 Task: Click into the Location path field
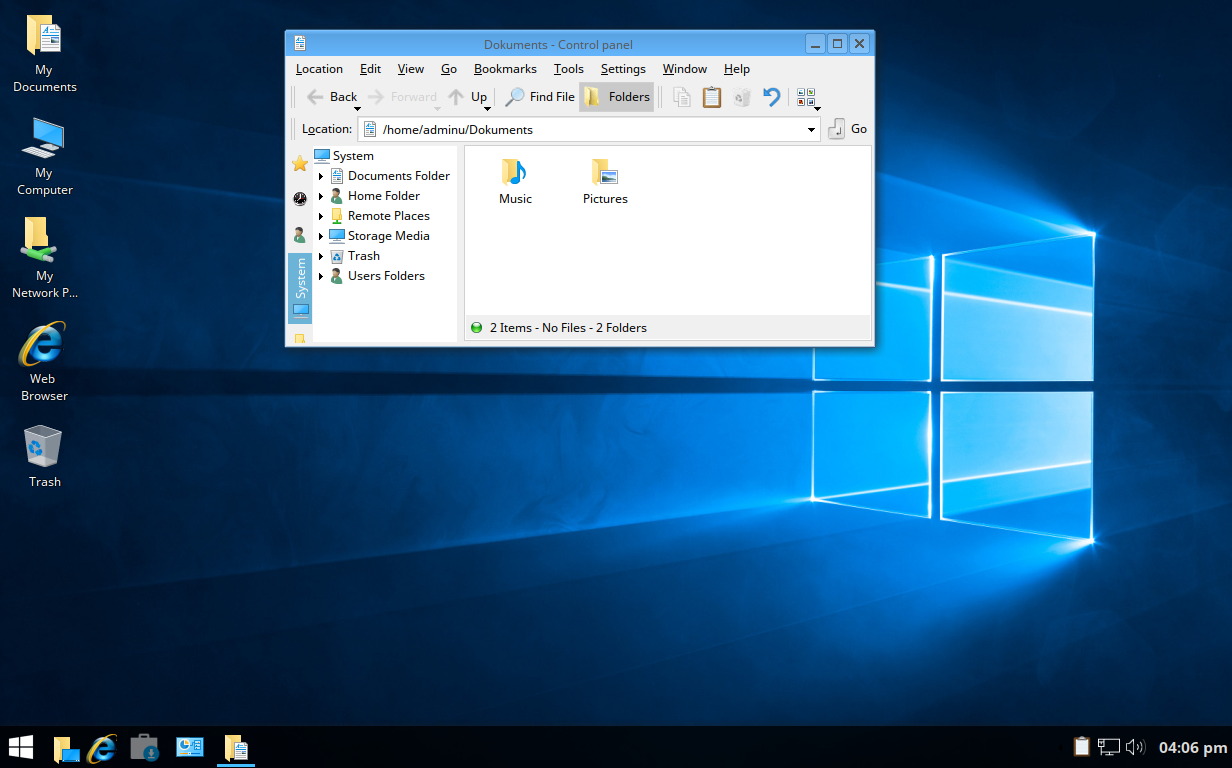[x=589, y=129]
